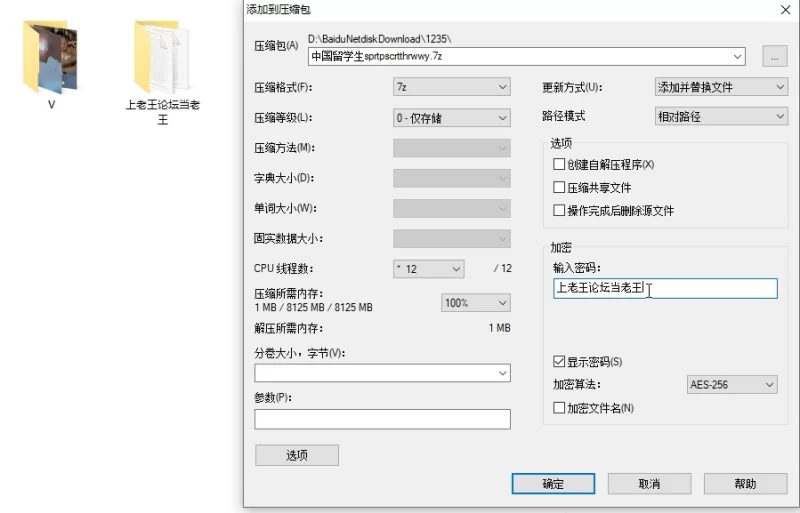The height and width of the screenshot is (513, 800).
Task: Tick the 压缩共享文件 checkbox
Action: tap(559, 187)
